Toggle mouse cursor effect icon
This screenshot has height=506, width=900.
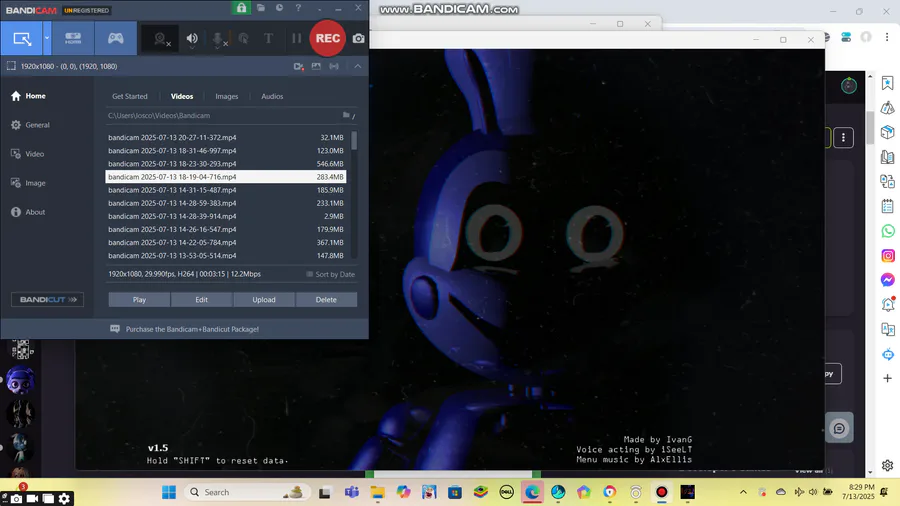243,38
